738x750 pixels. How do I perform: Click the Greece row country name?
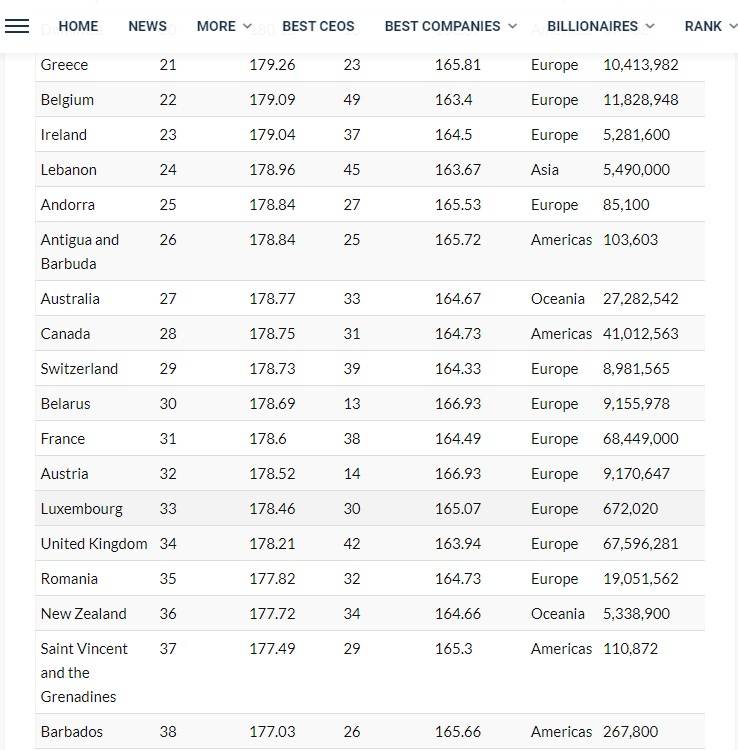(x=64, y=65)
